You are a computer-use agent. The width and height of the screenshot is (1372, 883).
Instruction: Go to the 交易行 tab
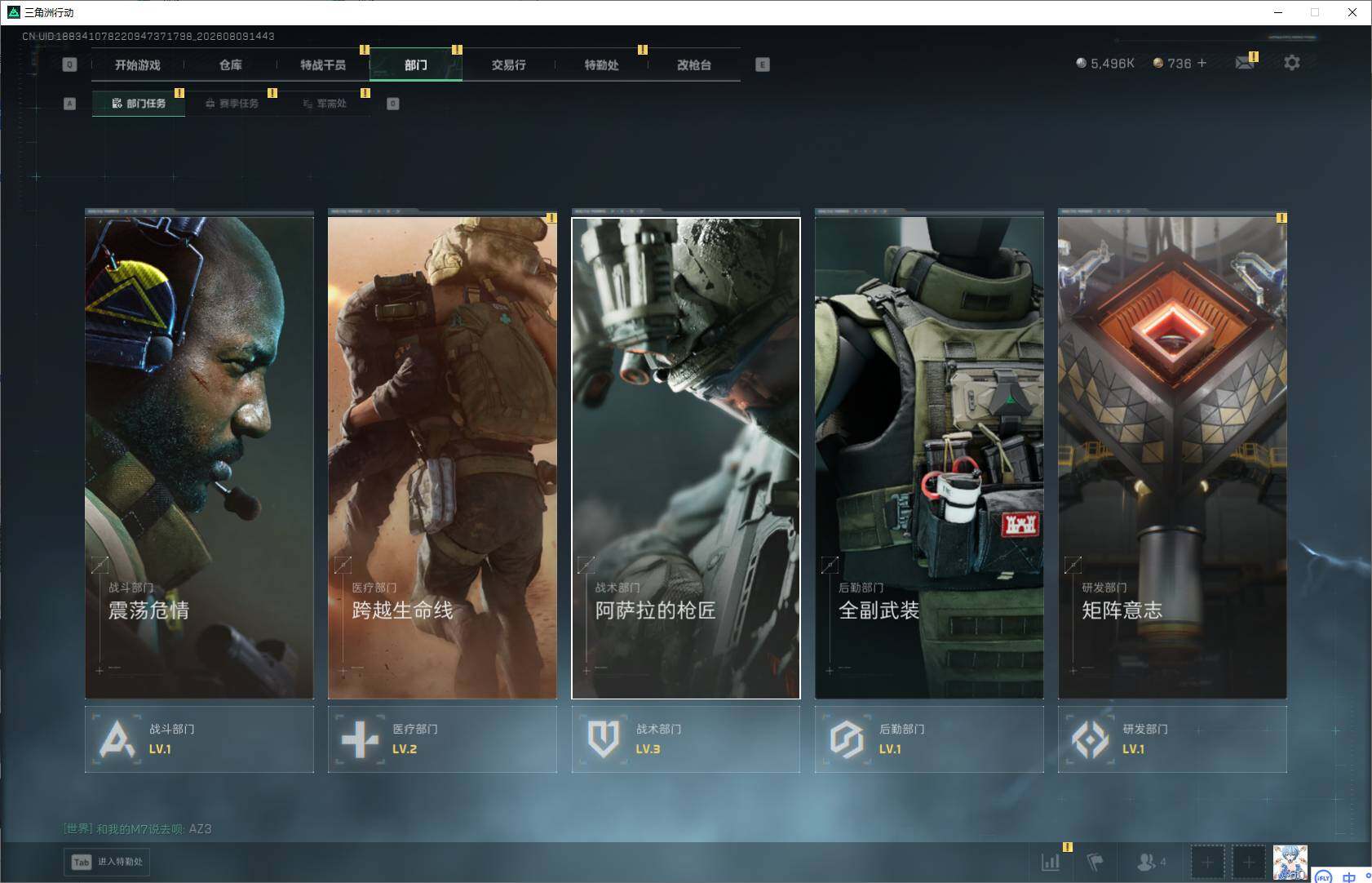click(509, 64)
